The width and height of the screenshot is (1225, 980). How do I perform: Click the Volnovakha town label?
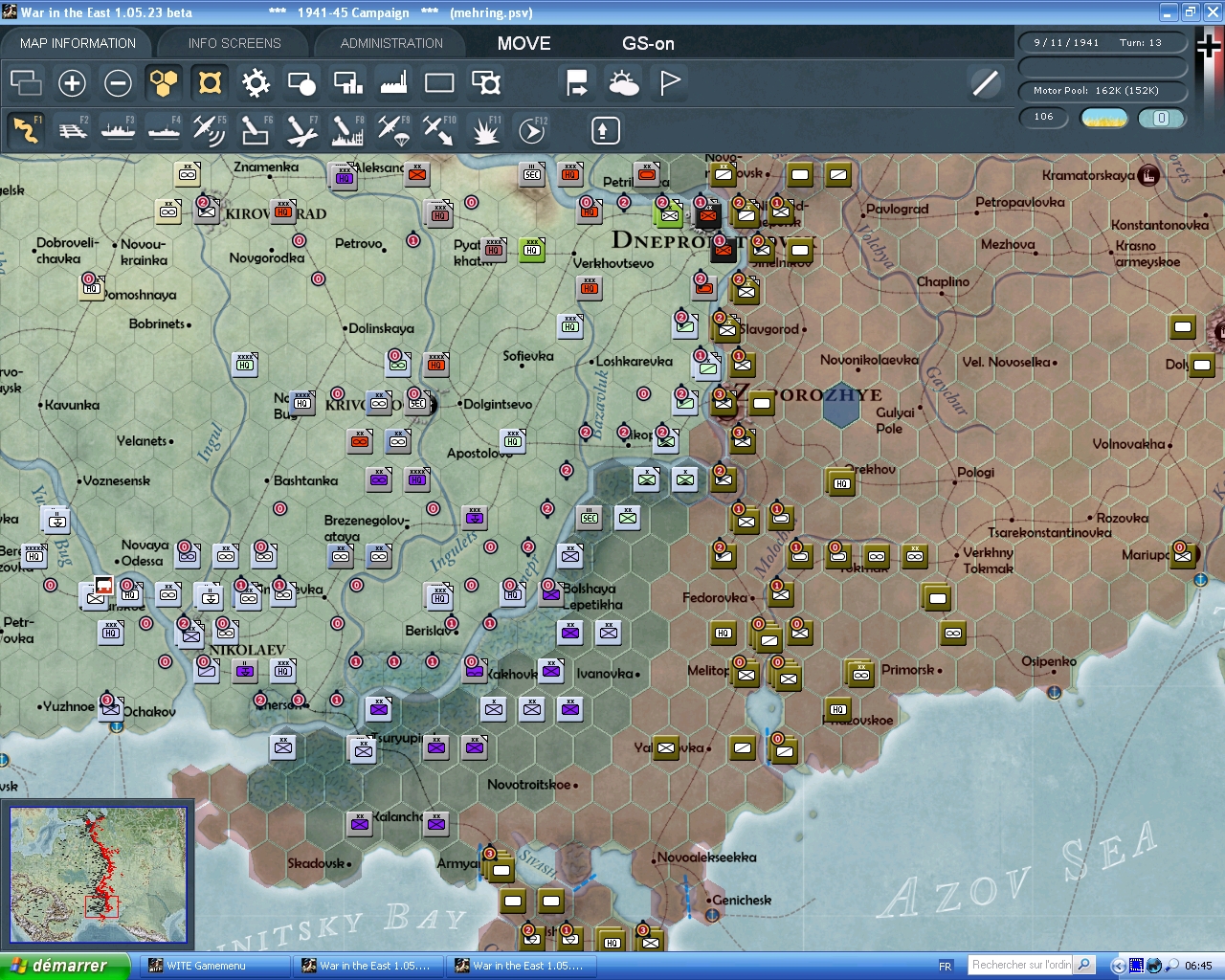tap(1129, 444)
